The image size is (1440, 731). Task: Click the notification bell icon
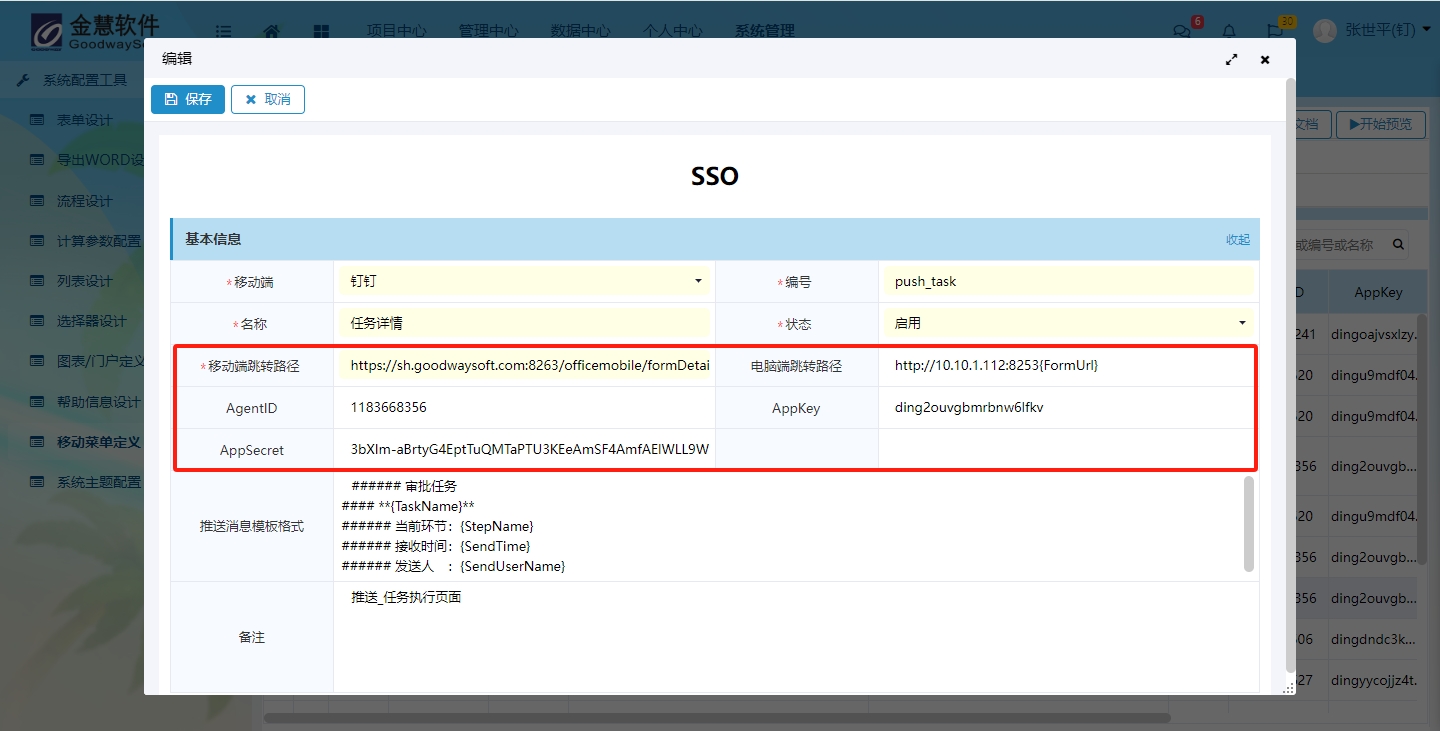click(x=1229, y=31)
